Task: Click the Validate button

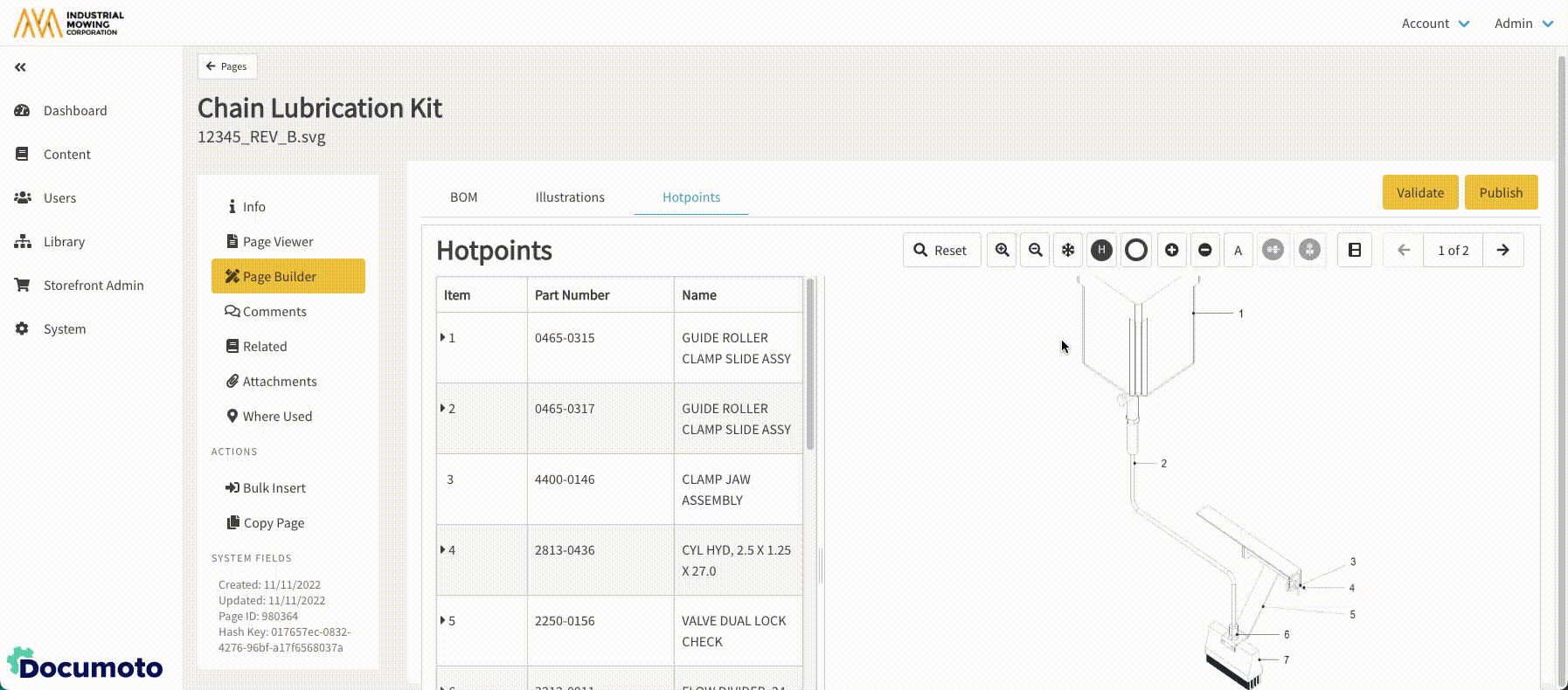Action: point(1419,192)
